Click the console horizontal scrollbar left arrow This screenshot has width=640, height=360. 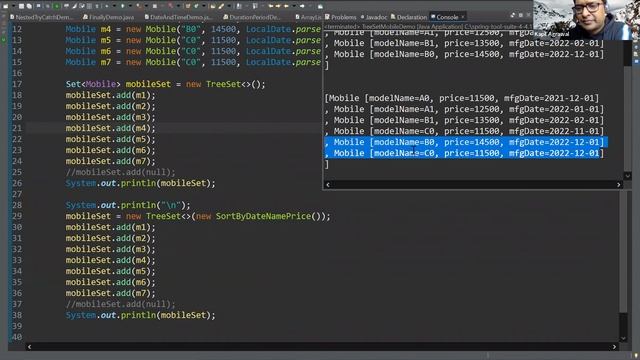point(328,185)
